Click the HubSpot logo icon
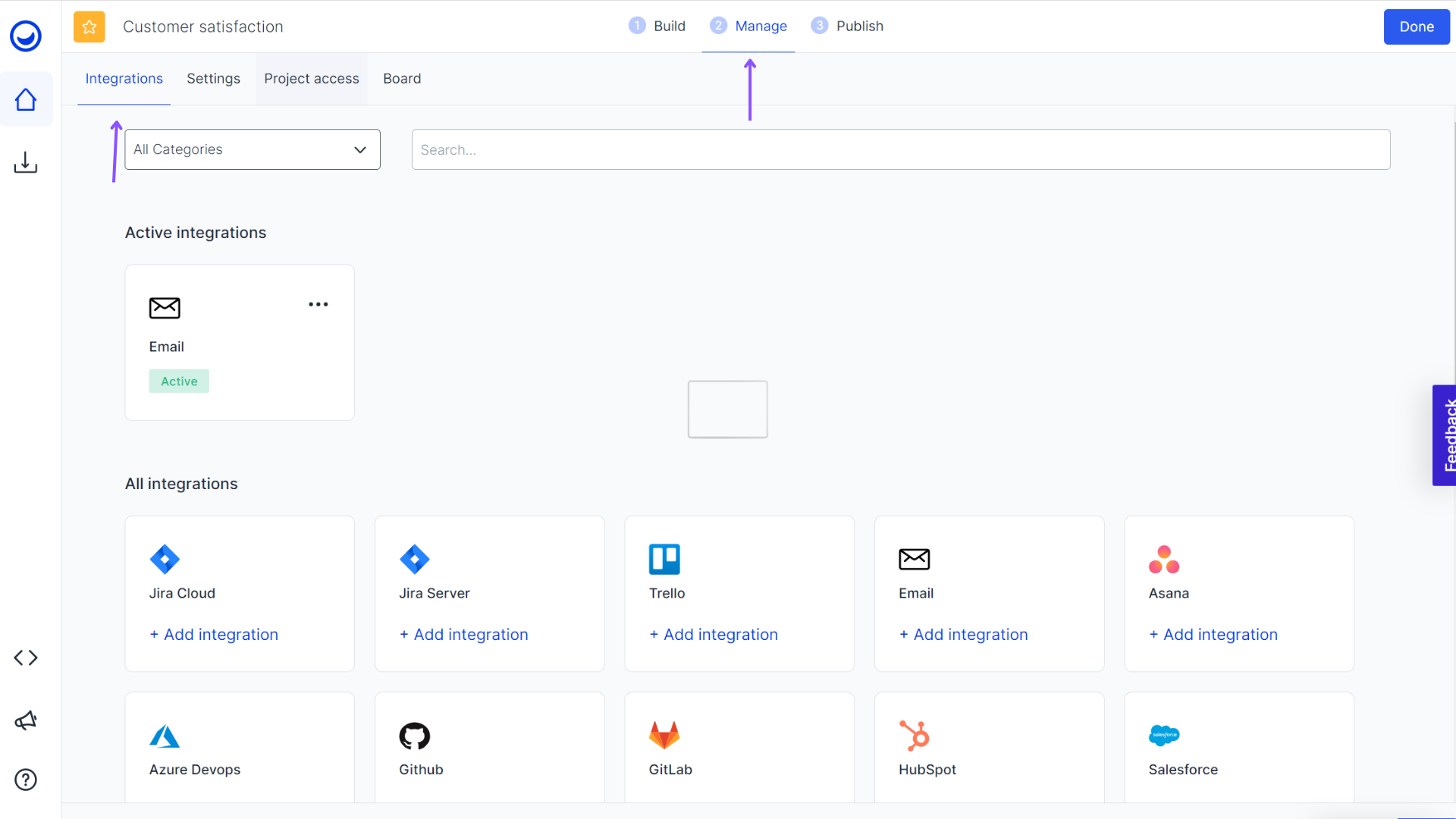The width and height of the screenshot is (1456, 819). point(915,735)
